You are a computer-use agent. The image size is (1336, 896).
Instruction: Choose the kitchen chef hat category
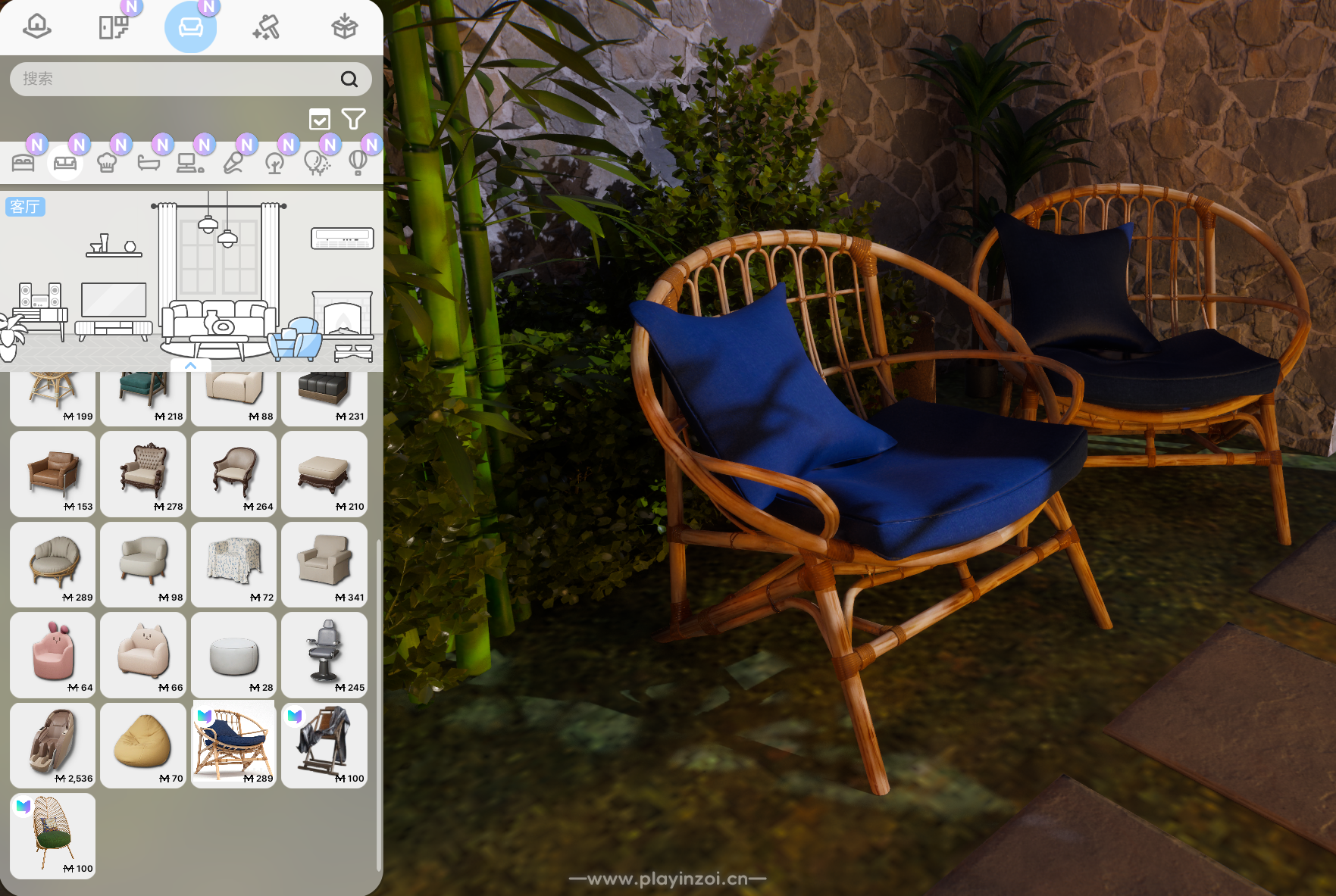[107, 163]
